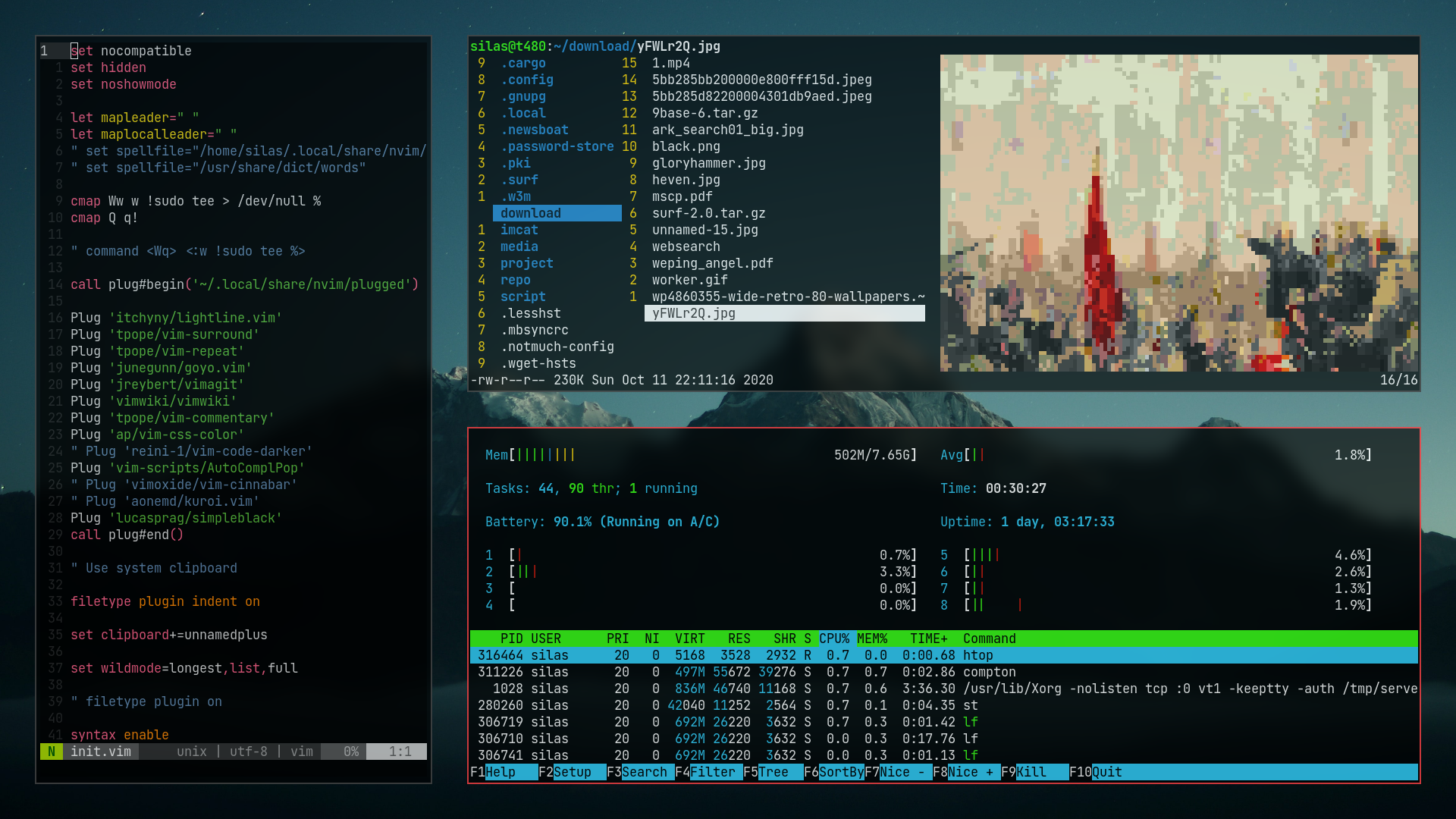Select weping_angel.pdf file
The width and height of the screenshot is (1456, 819).
[x=712, y=263]
